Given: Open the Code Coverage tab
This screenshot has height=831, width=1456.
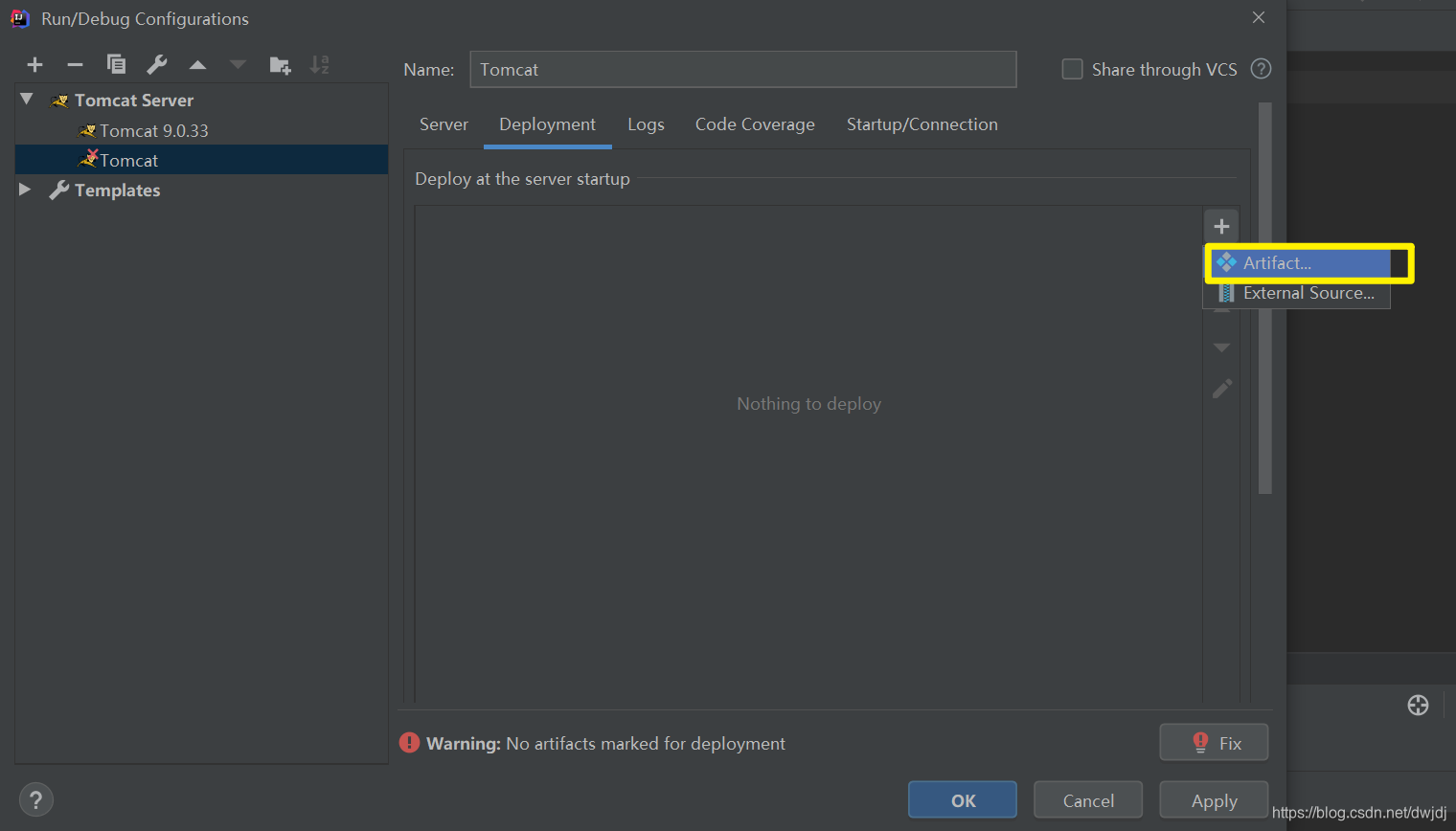Looking at the screenshot, I should (x=755, y=124).
